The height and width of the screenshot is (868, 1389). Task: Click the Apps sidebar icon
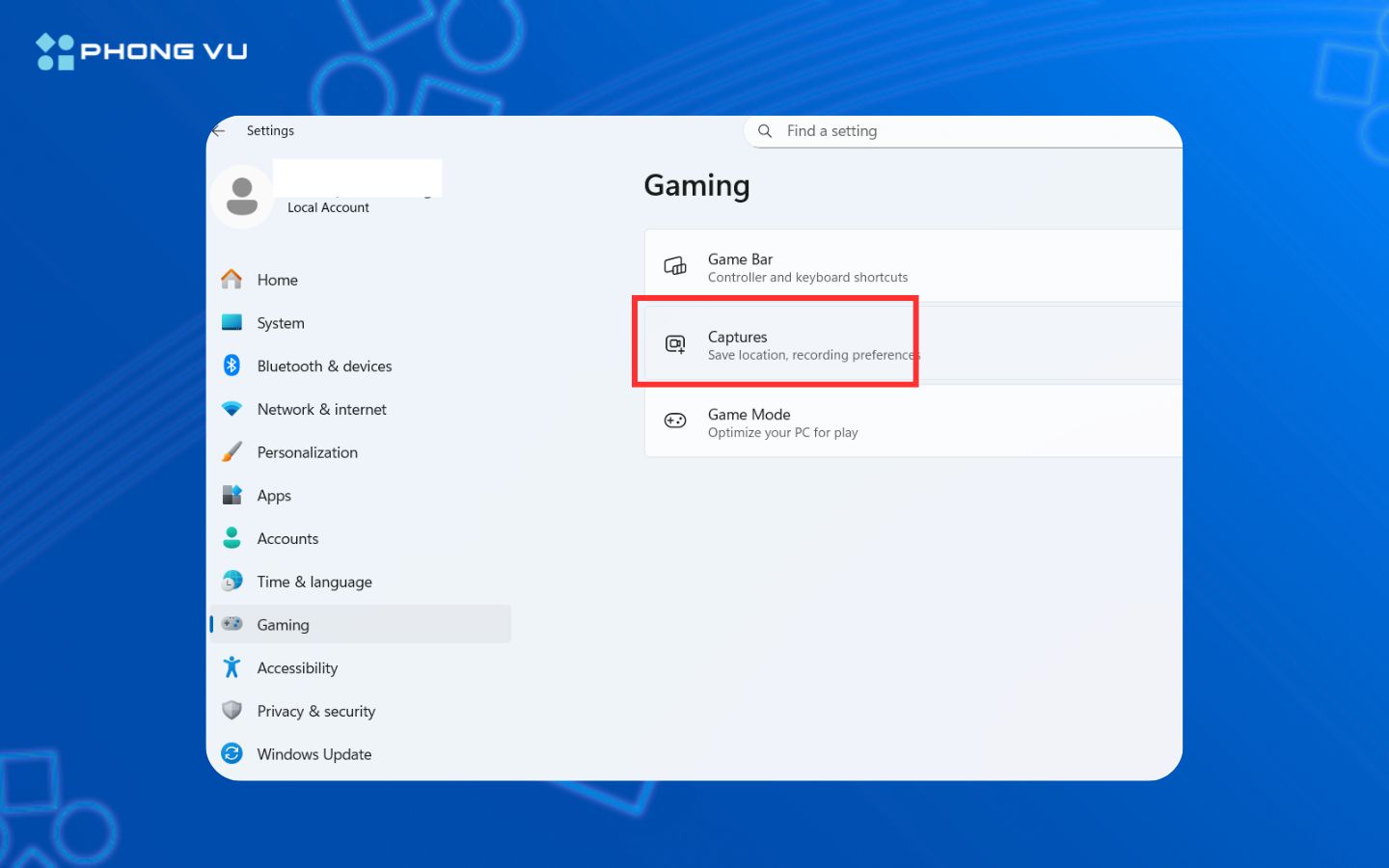232,495
